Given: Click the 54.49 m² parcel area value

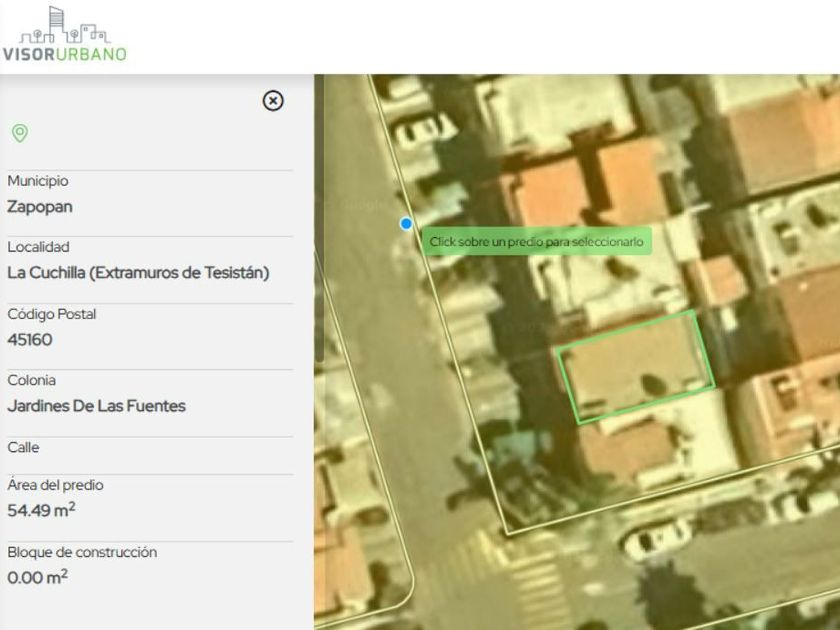Looking at the screenshot, I should [41, 510].
